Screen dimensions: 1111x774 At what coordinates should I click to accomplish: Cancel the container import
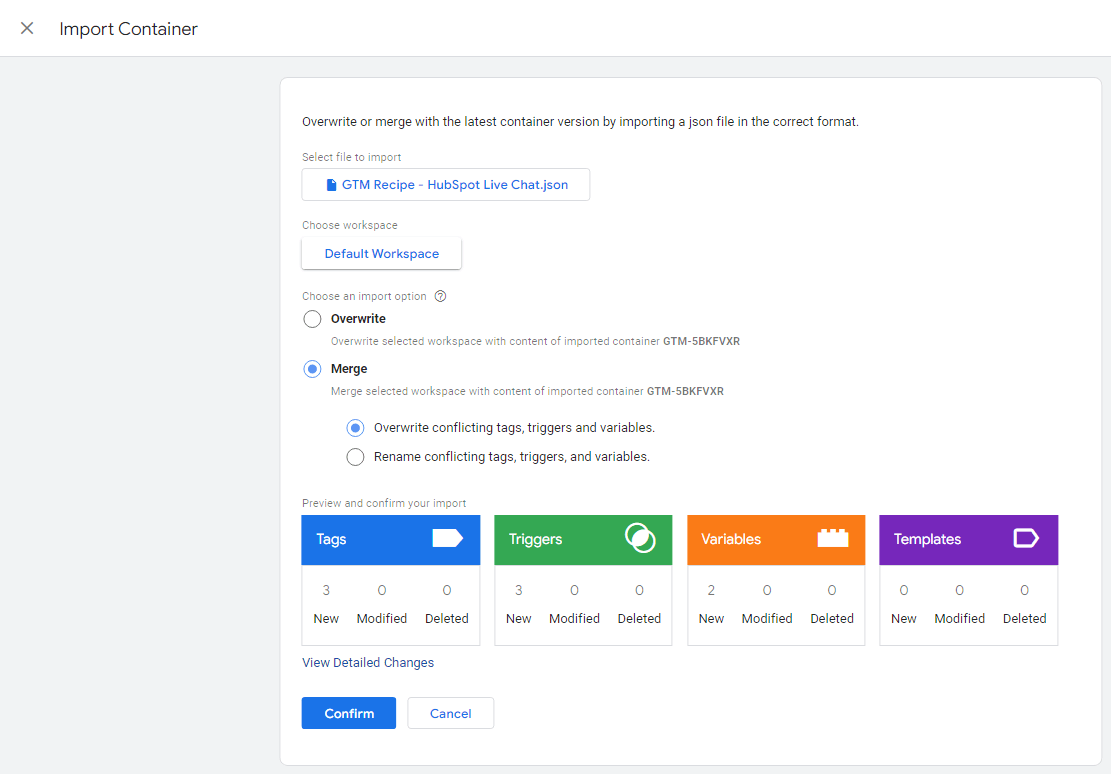tap(451, 714)
